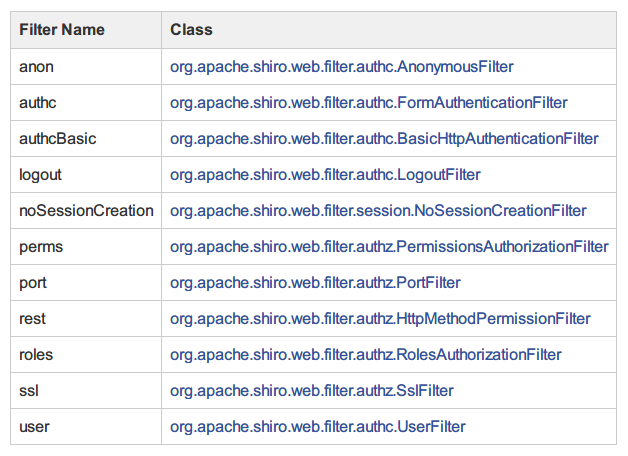Open the NoSessionCreationFilter class link
628x456 pixels.
pyautogui.click(x=378, y=211)
